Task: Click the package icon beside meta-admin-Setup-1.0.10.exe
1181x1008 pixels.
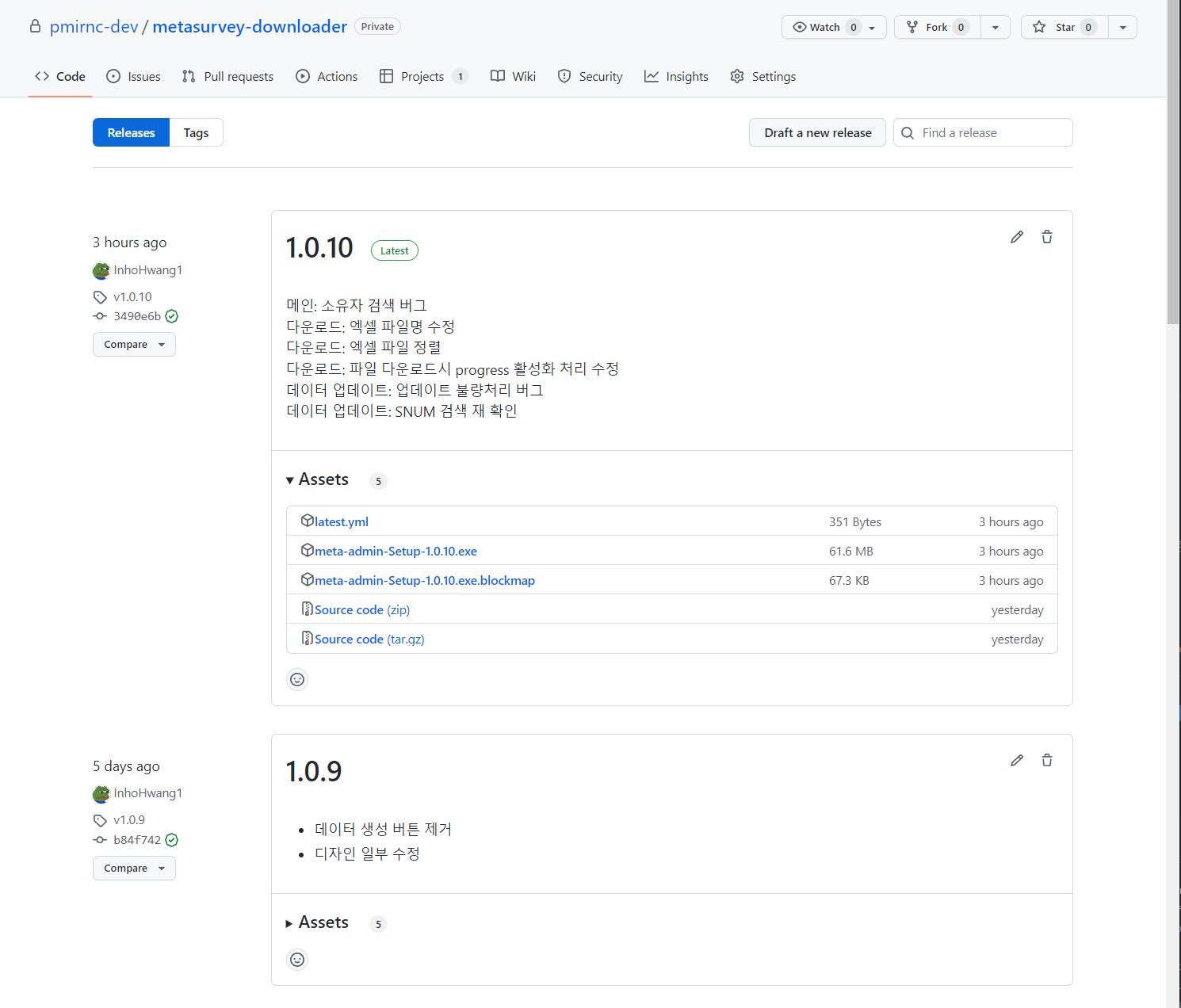Action: click(x=308, y=550)
